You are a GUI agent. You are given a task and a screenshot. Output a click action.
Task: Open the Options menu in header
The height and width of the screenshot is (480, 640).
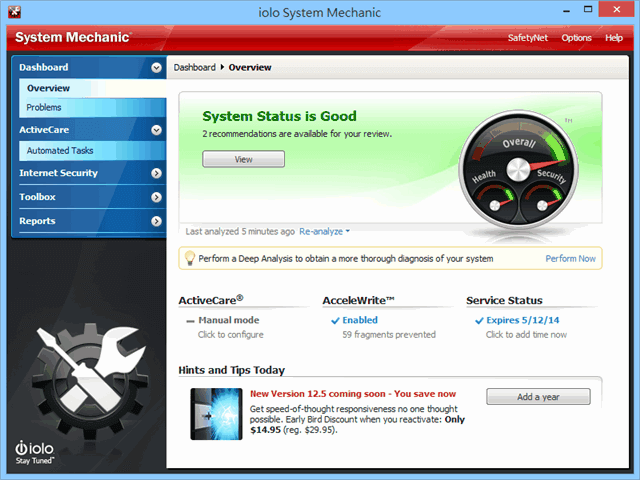click(x=576, y=38)
